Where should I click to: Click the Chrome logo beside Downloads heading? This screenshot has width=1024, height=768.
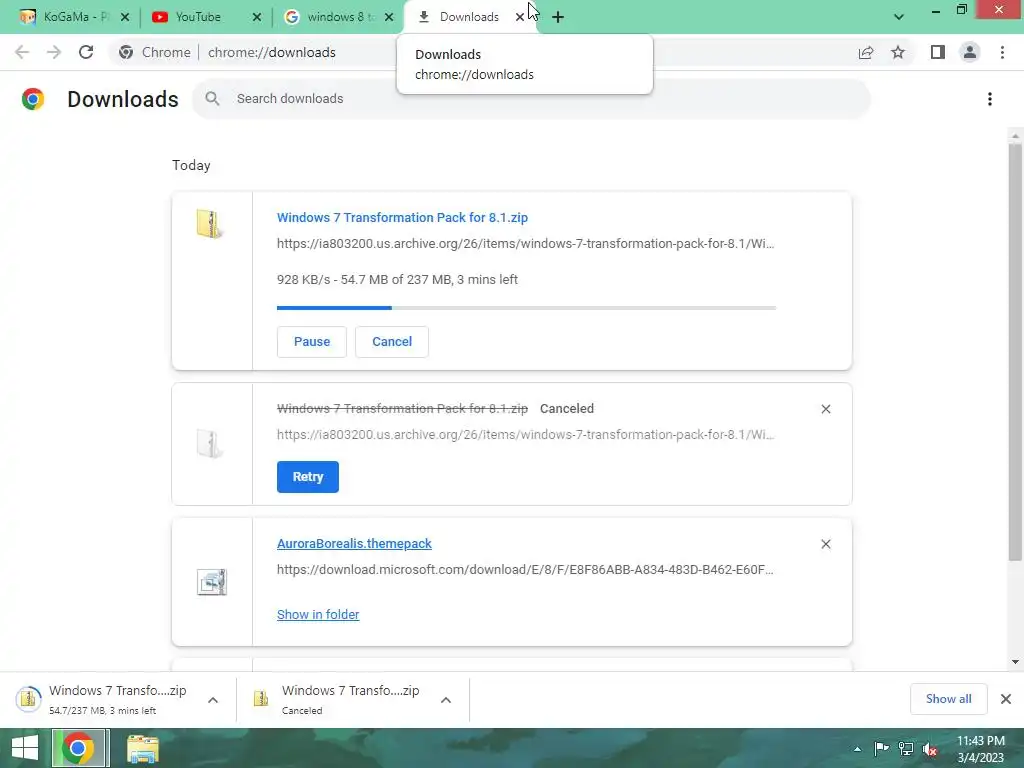33,99
